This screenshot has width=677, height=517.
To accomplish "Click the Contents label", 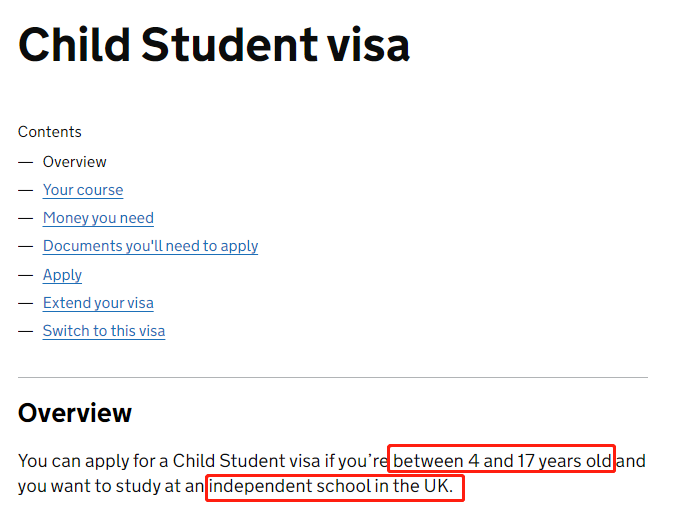I will tap(50, 132).
